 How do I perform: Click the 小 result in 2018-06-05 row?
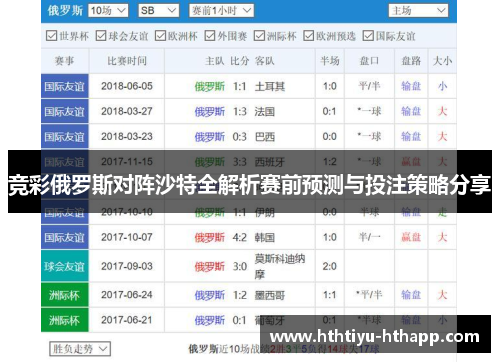pos(442,86)
